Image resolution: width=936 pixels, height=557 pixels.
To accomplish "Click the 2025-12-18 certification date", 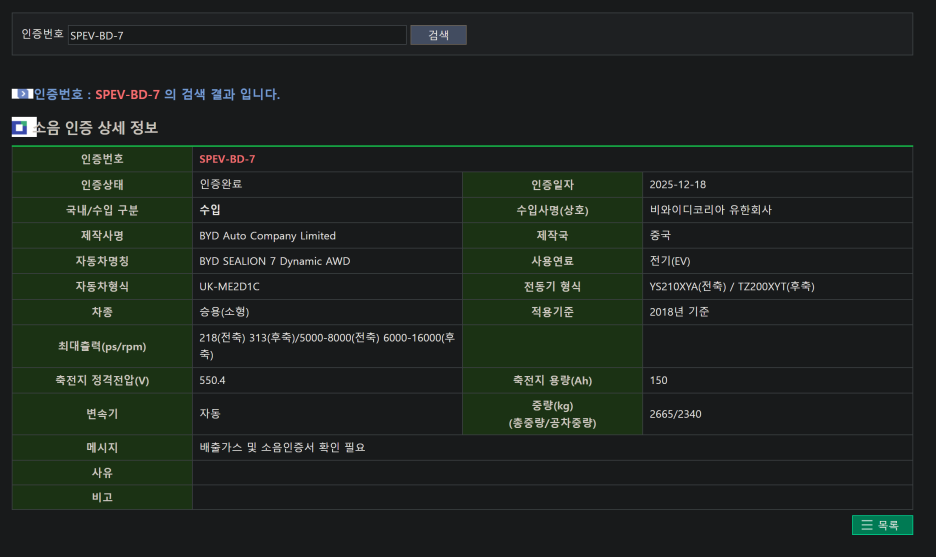I will point(678,184).
